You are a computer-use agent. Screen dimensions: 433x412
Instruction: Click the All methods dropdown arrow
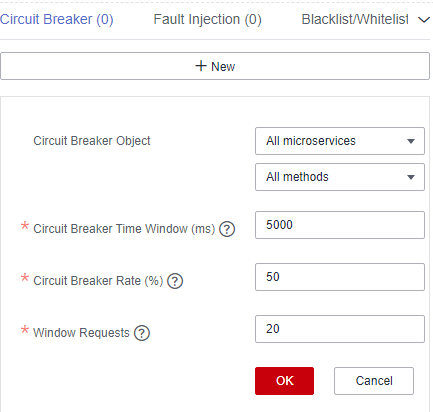tap(411, 177)
